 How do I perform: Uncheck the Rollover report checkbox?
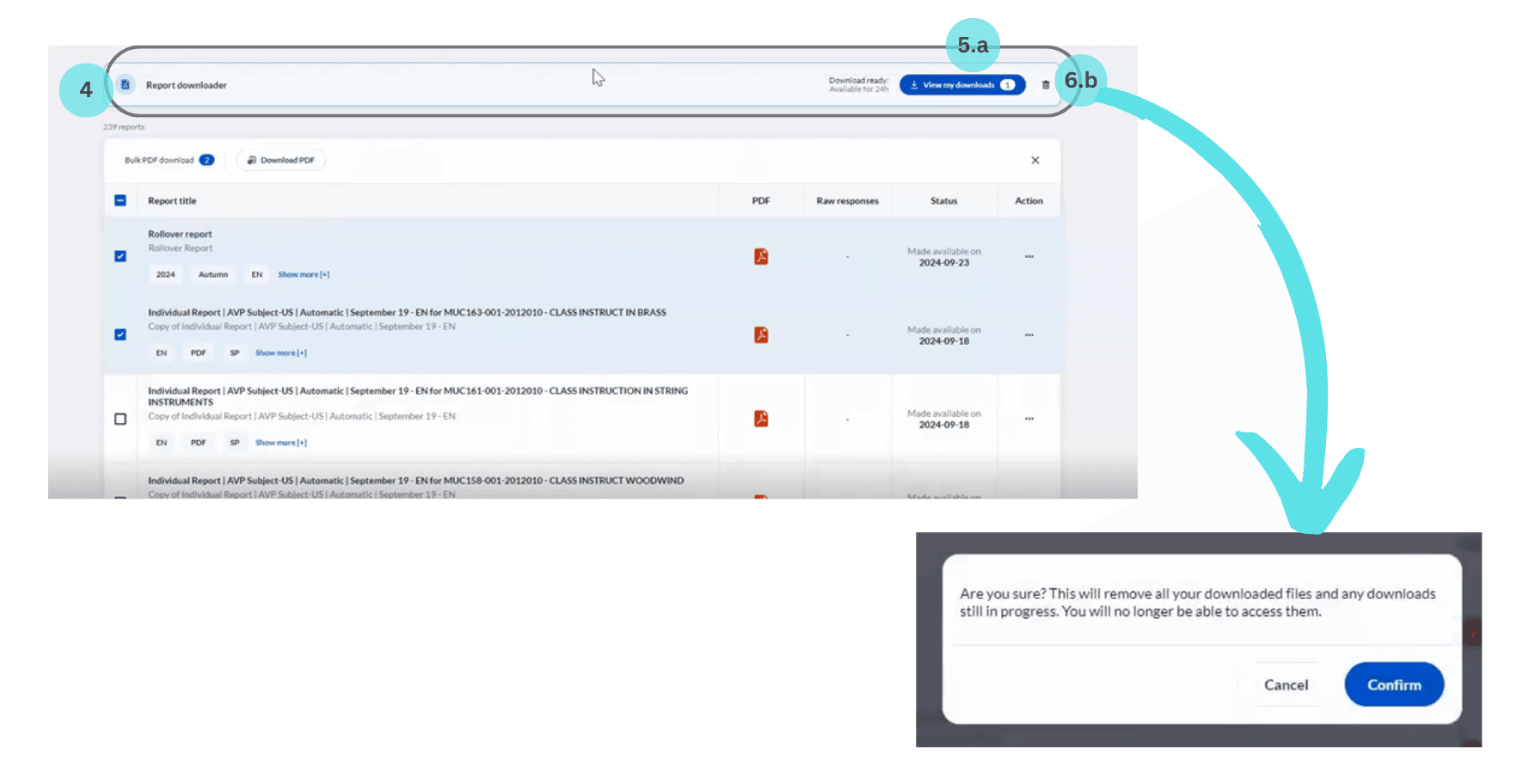(x=120, y=256)
